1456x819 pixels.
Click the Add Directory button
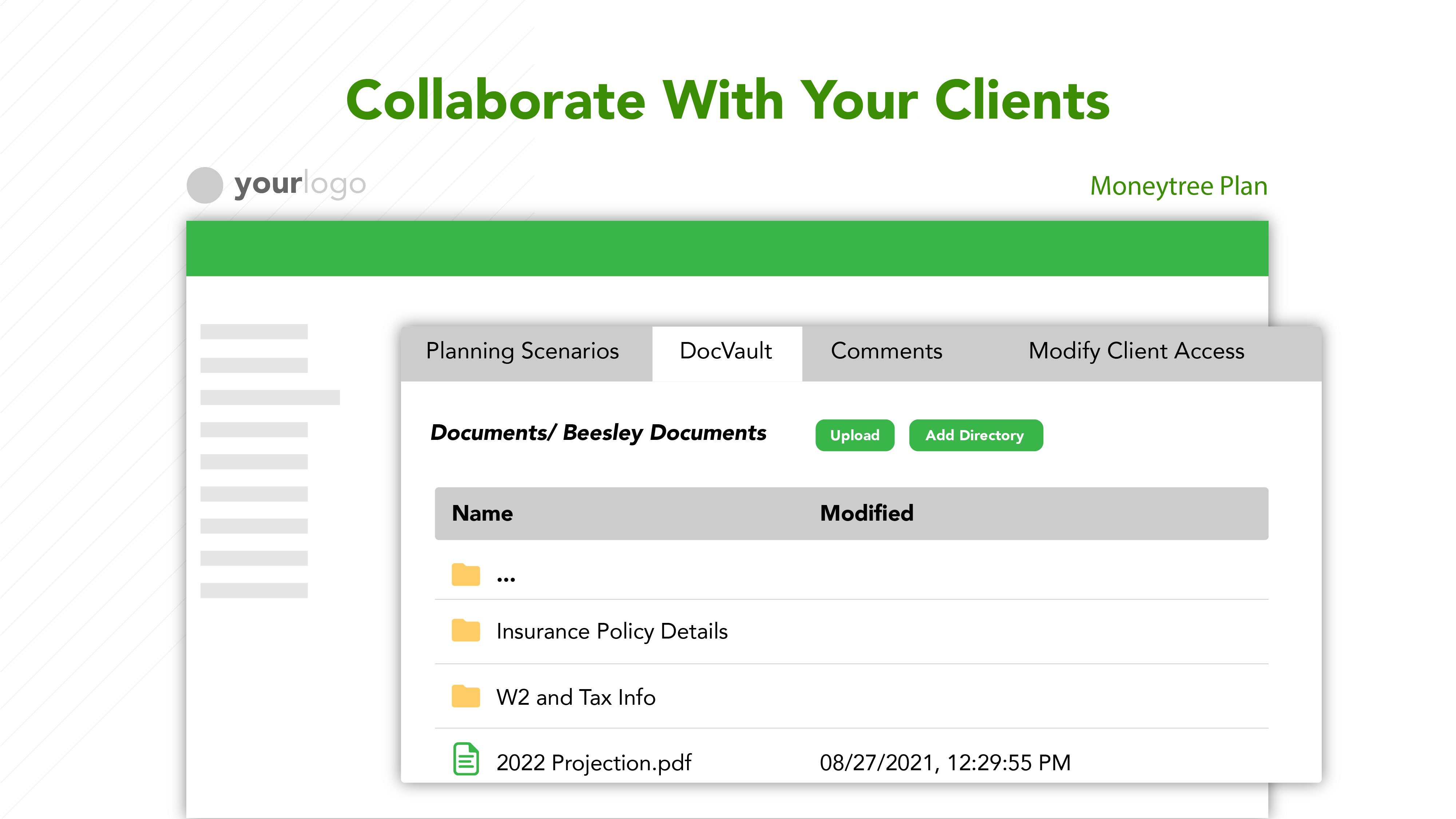976,435
